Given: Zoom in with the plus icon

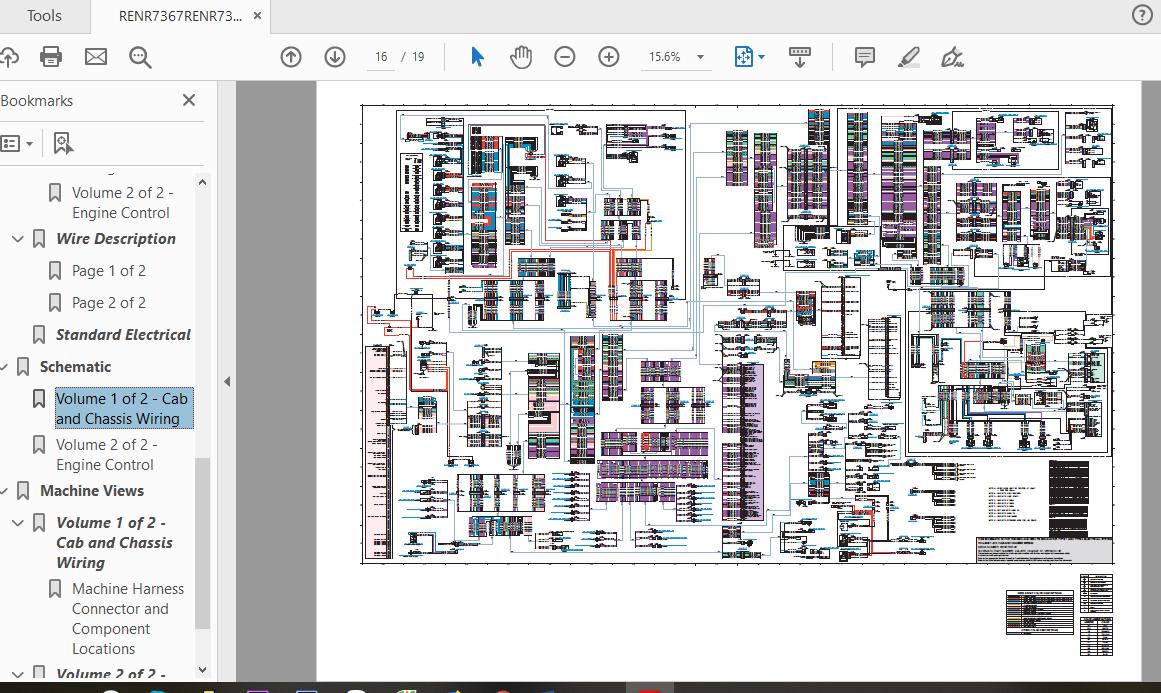Looking at the screenshot, I should pyautogui.click(x=609, y=57).
